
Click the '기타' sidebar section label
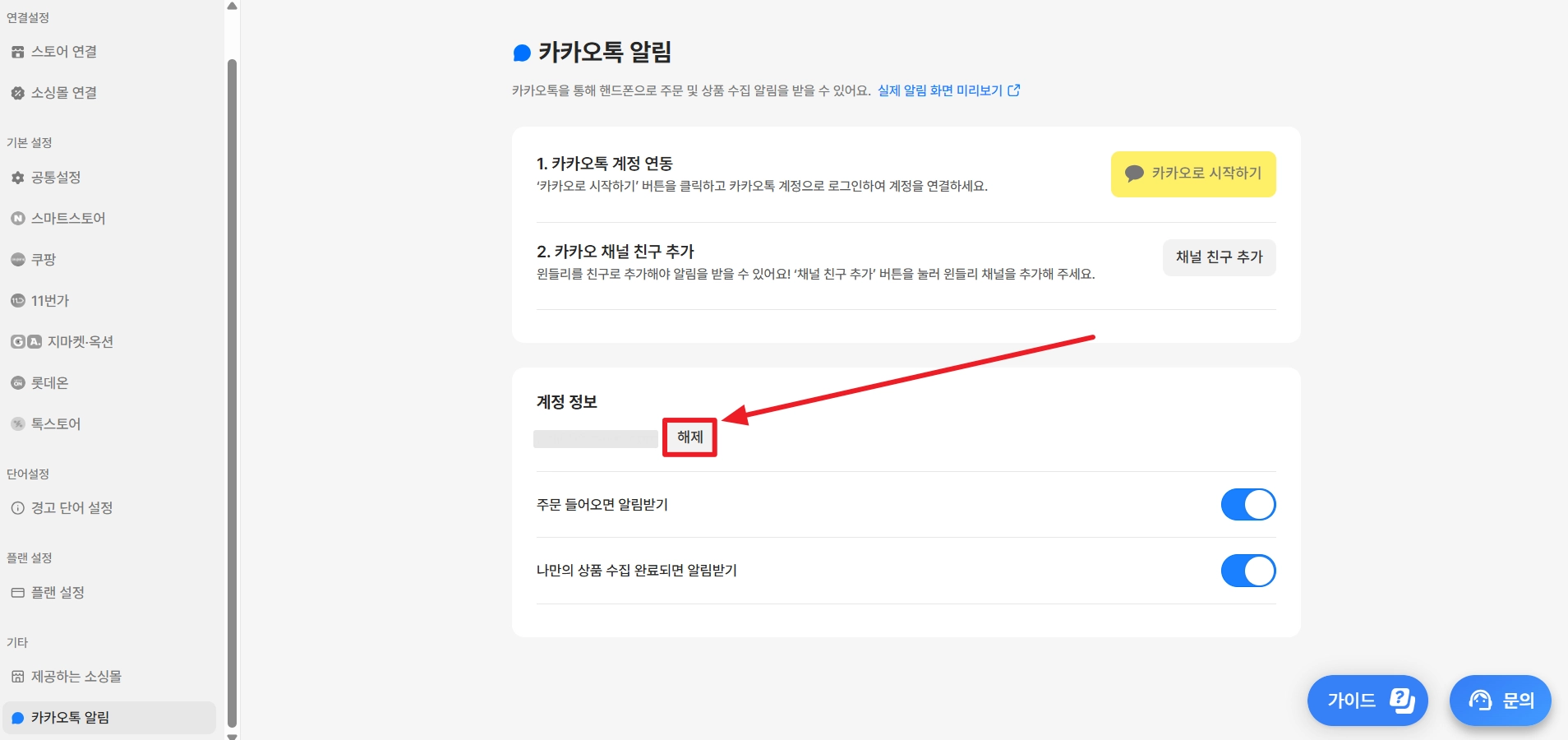point(17,642)
